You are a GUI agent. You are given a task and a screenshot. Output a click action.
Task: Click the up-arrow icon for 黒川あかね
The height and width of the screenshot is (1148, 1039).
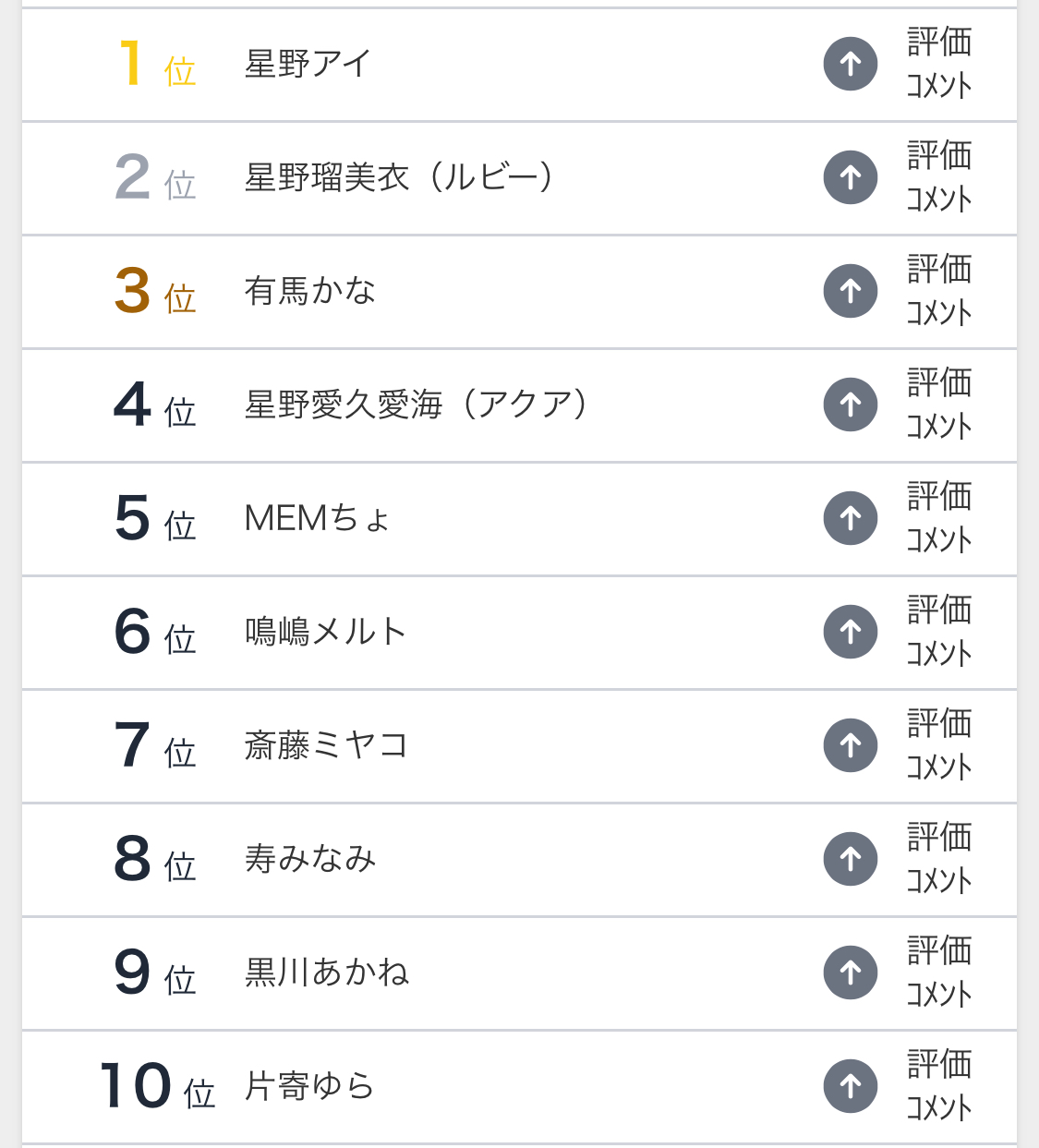click(850, 973)
